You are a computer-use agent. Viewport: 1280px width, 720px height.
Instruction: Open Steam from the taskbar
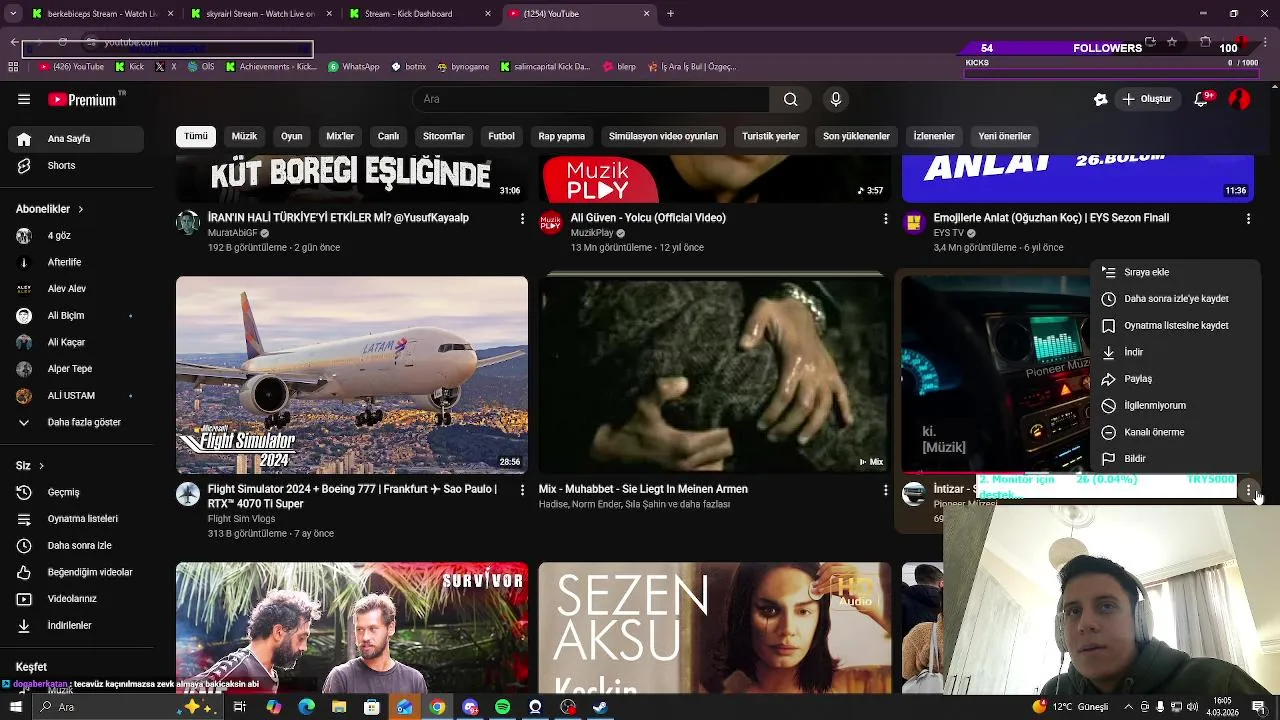click(600, 707)
